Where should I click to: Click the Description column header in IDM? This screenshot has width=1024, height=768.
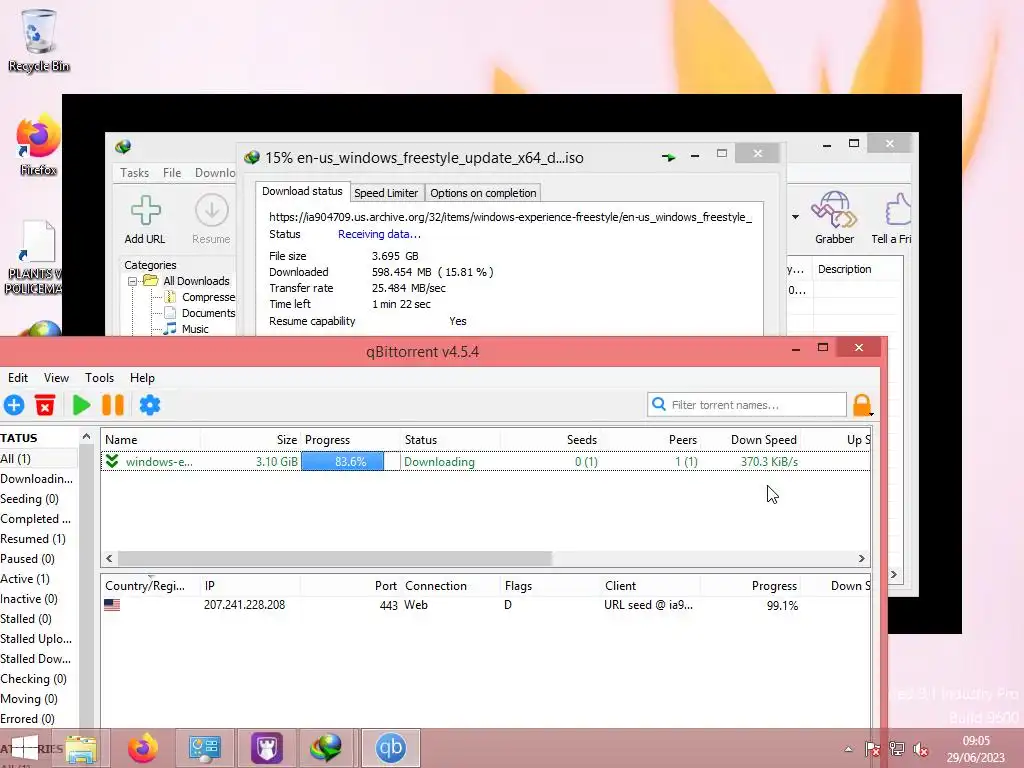pos(844,269)
